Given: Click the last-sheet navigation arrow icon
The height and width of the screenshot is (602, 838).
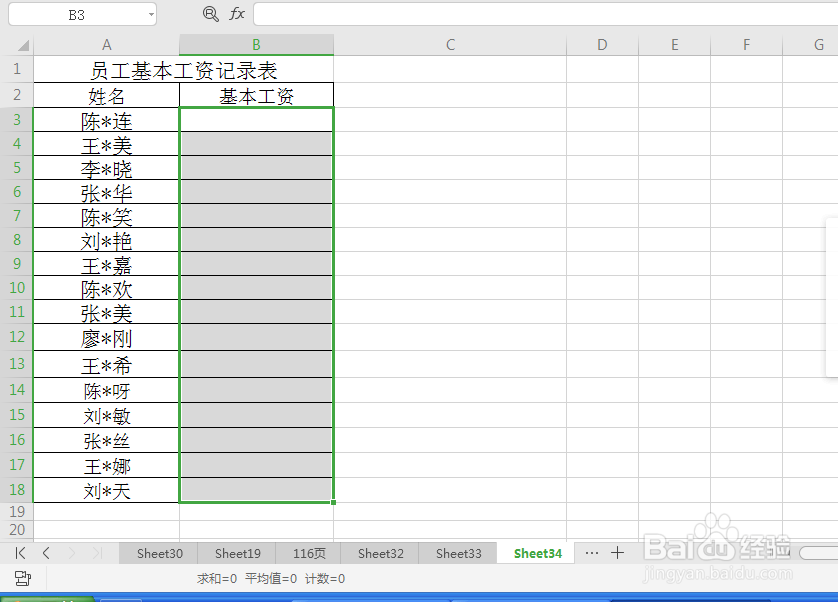Looking at the screenshot, I should (x=96, y=552).
